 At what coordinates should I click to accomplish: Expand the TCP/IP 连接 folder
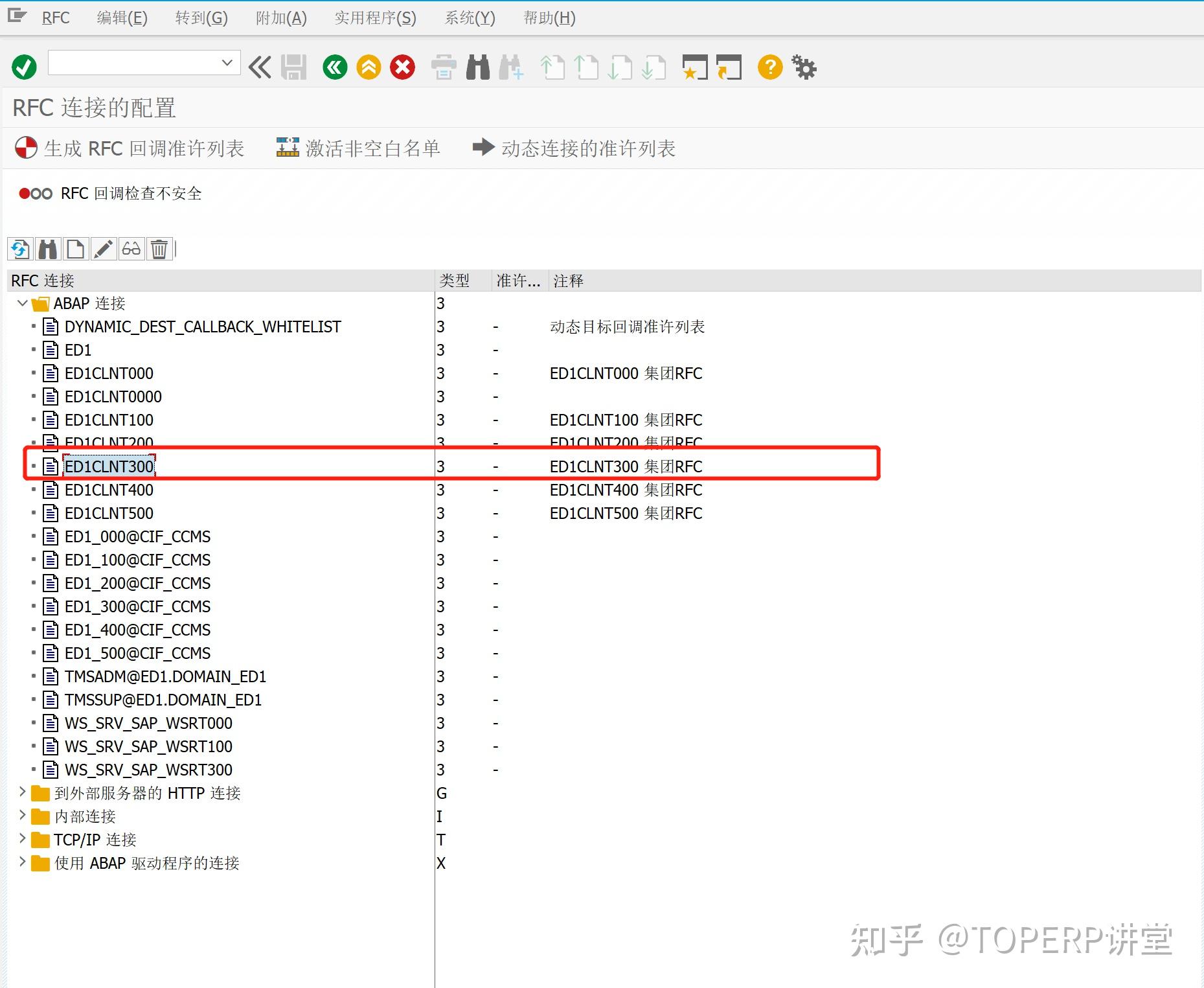click(x=24, y=840)
